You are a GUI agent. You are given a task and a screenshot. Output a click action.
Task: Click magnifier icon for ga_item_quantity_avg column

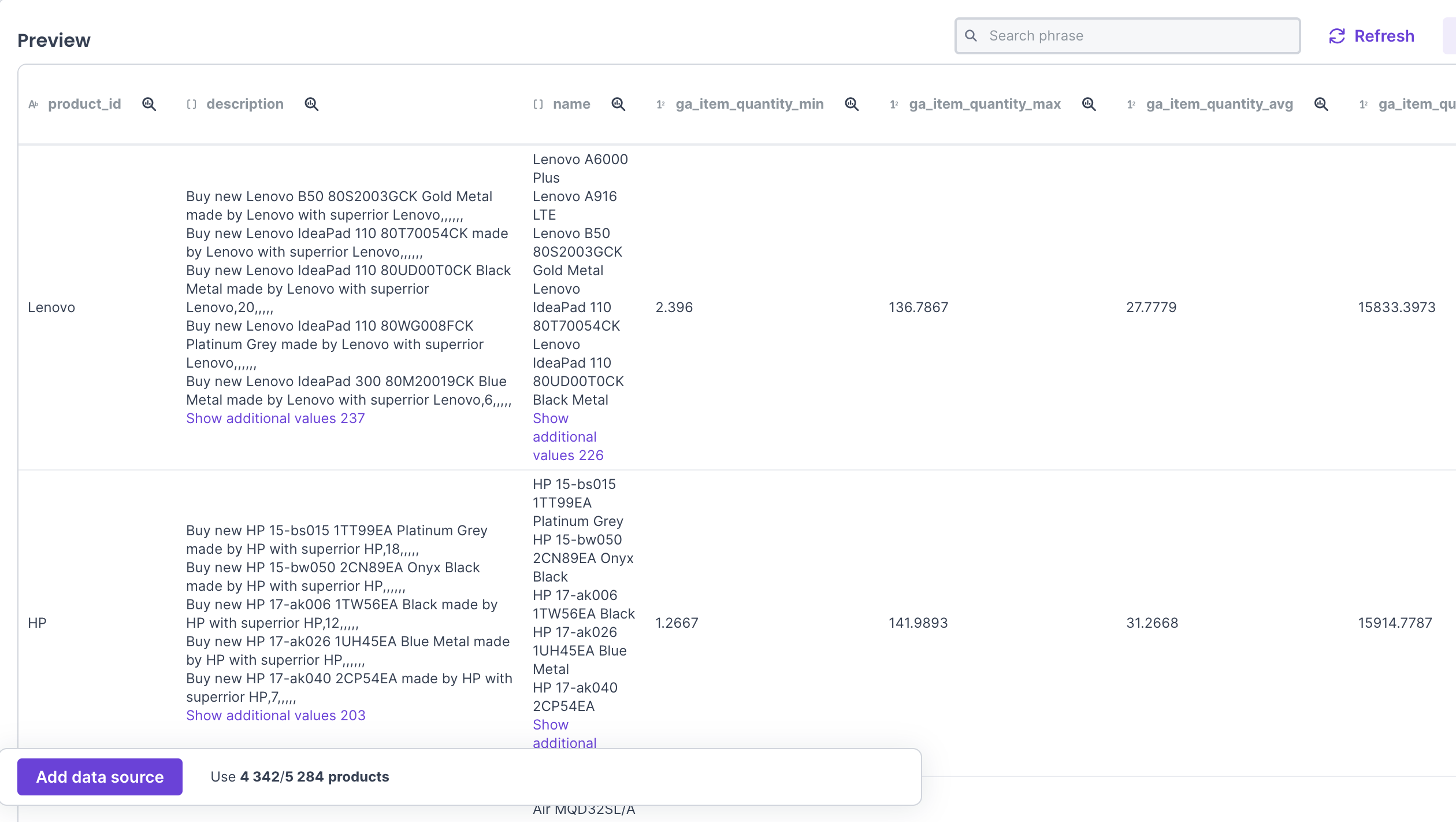pyautogui.click(x=1321, y=104)
